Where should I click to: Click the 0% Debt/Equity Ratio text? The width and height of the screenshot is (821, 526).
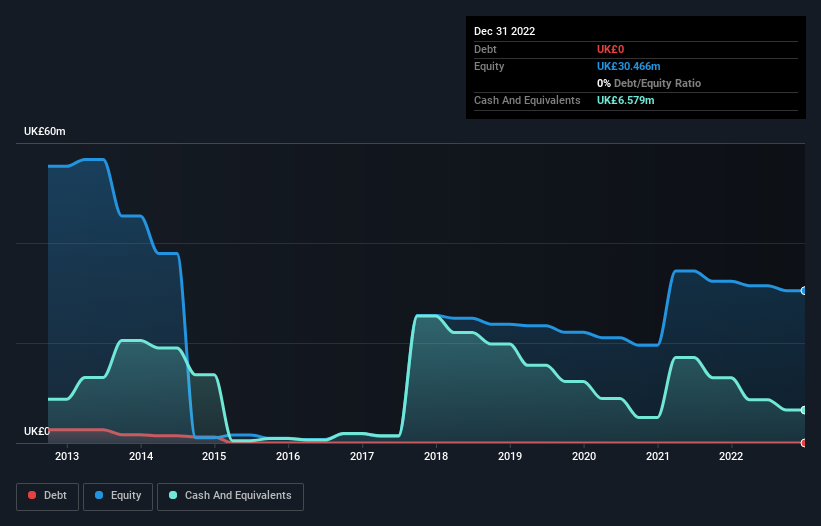pos(649,83)
